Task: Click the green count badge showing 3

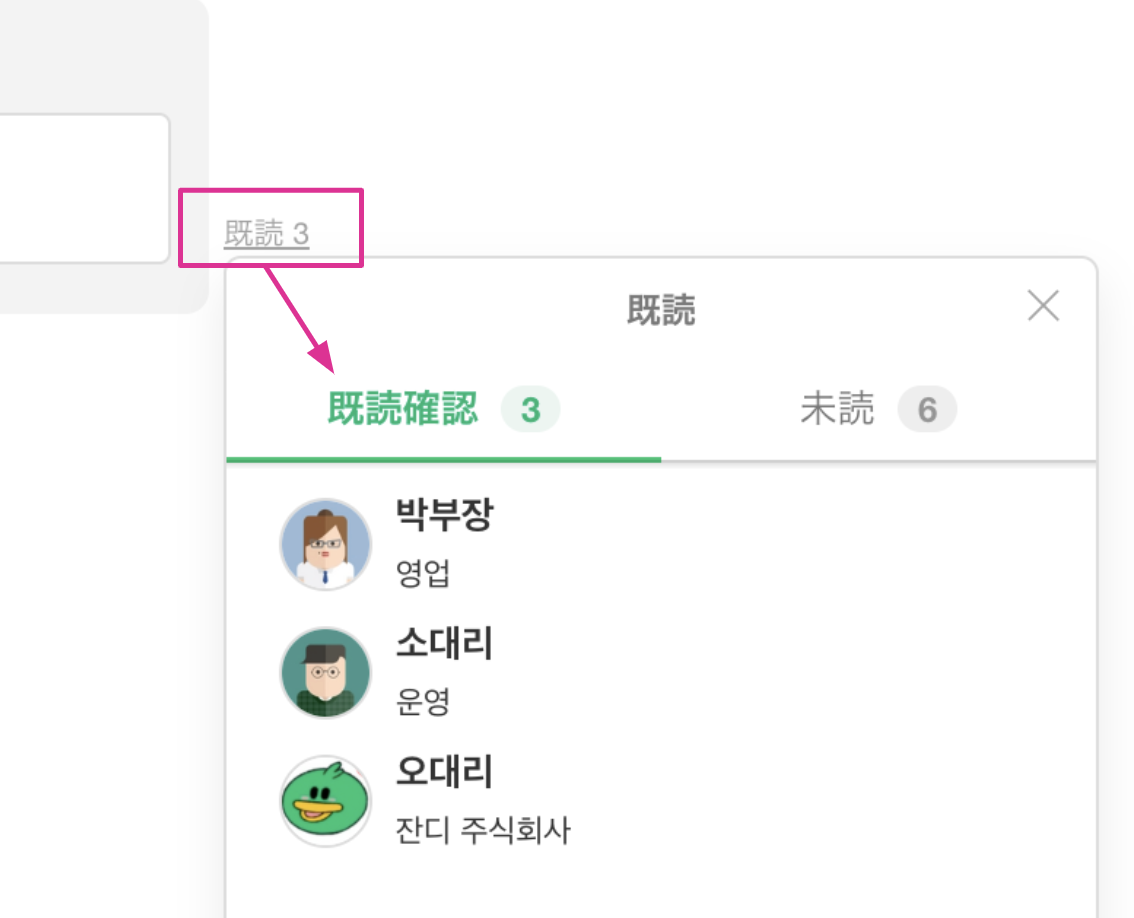Action: 530,410
